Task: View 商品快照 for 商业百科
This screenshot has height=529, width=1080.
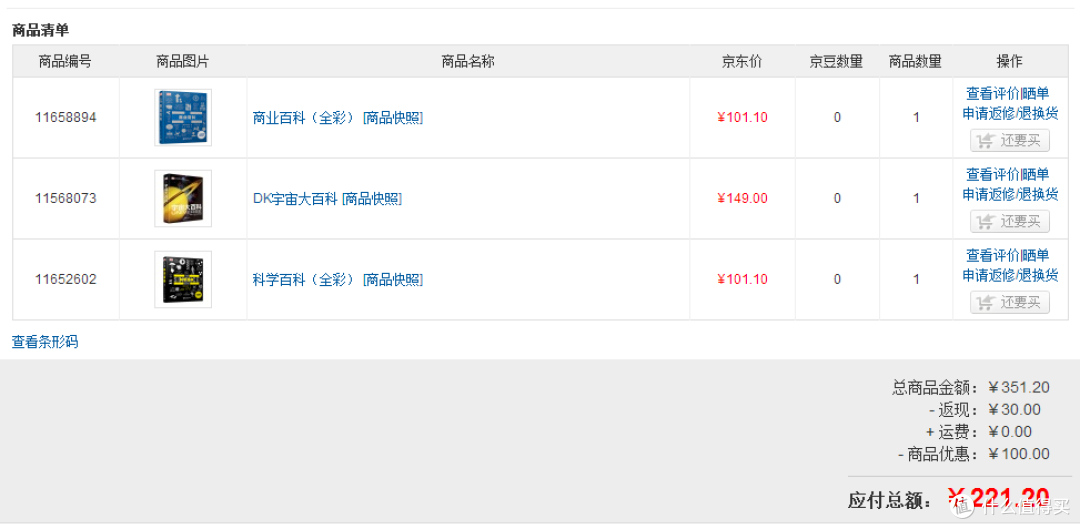Action: [393, 118]
